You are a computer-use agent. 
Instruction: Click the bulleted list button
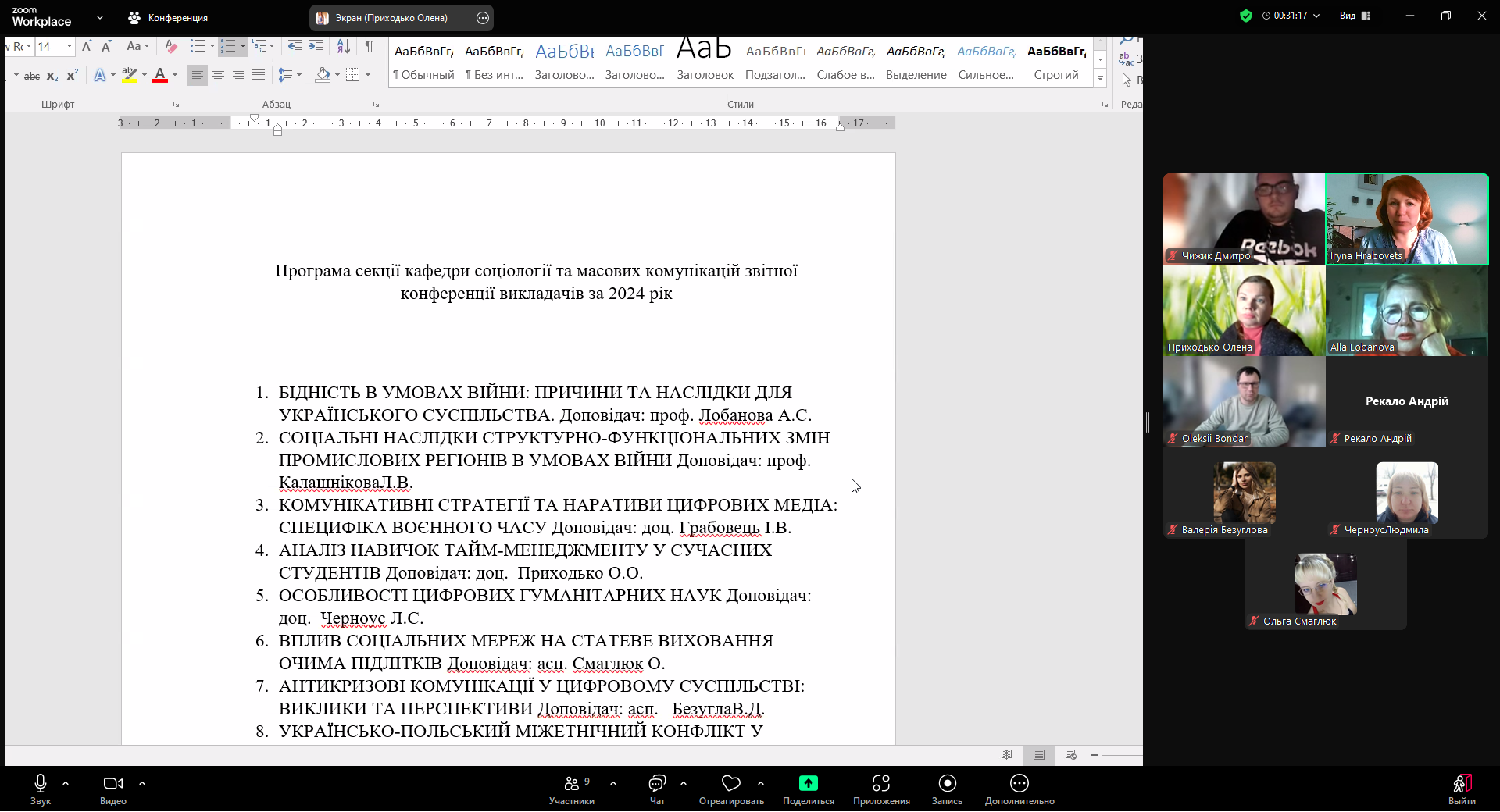point(198,47)
